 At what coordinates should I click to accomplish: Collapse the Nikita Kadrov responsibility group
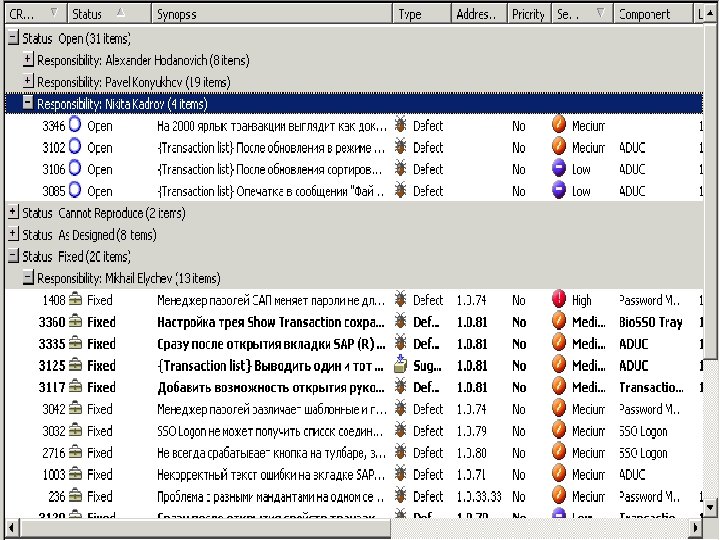click(x=28, y=104)
